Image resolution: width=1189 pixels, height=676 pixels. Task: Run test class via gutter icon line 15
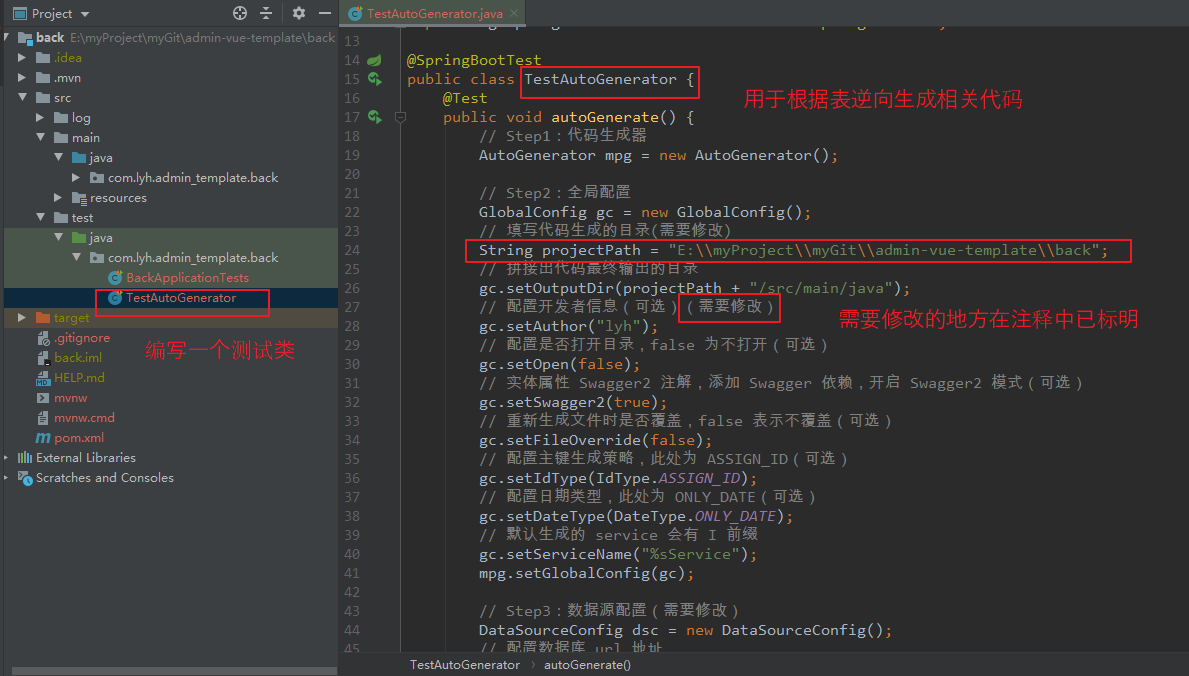pos(375,79)
